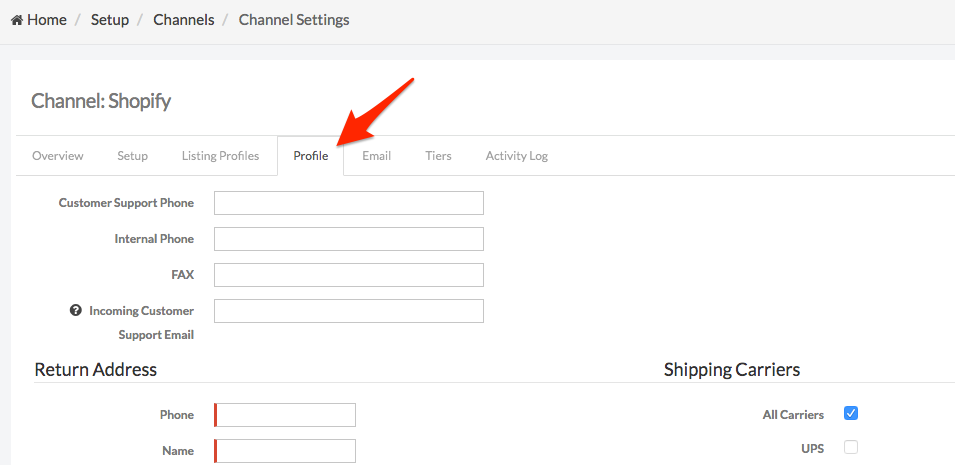Click the Return Address section heading
The width and height of the screenshot is (955, 465).
pyautogui.click(x=96, y=369)
